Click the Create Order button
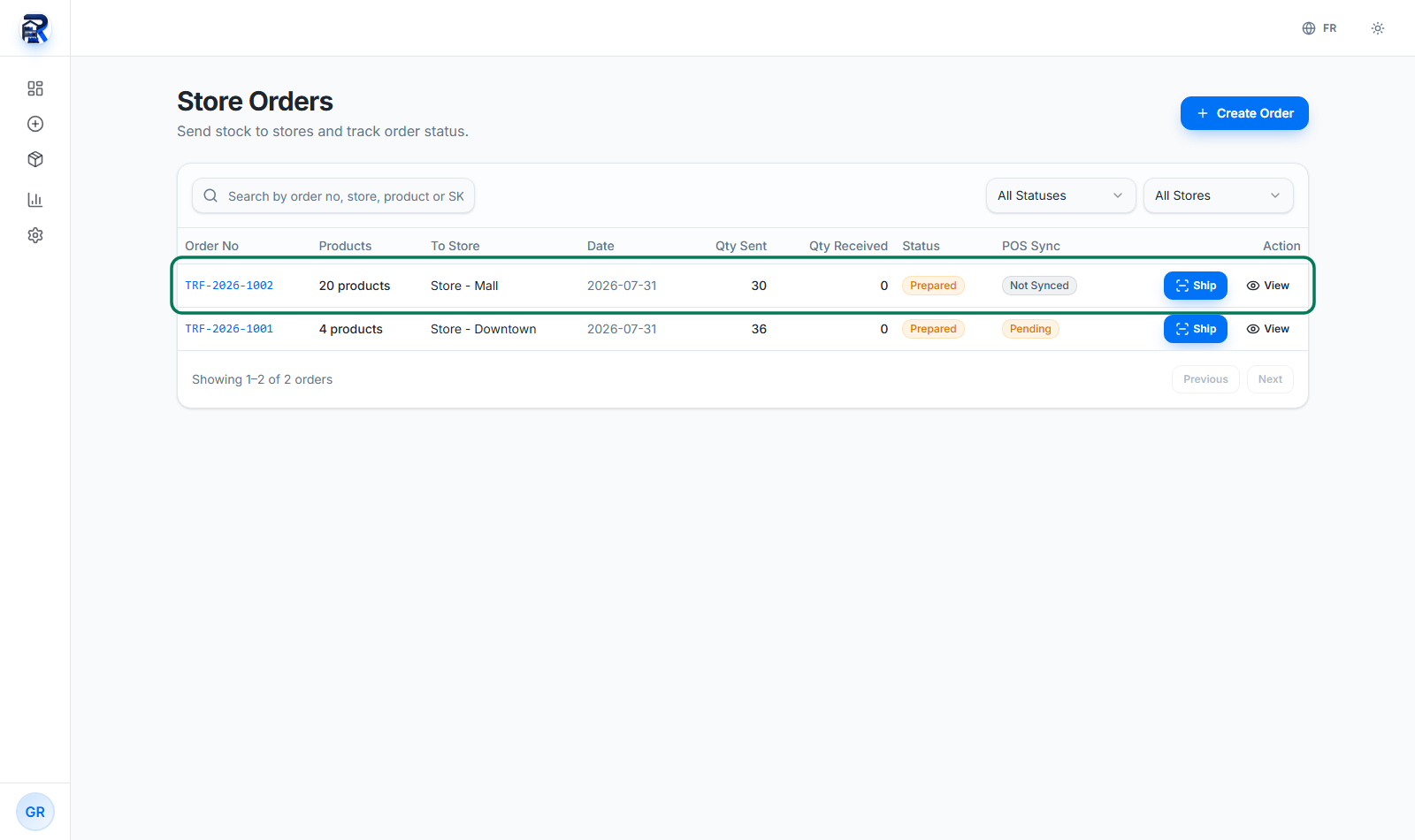Viewport: 1415px width, 840px height. tap(1244, 113)
